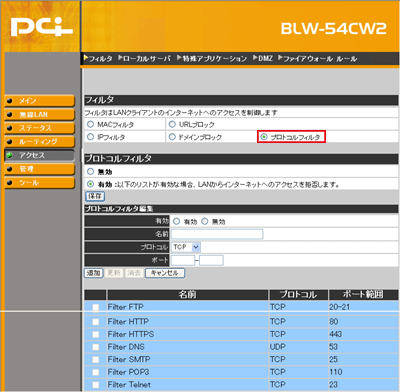The height and width of the screenshot is (392, 400).
Task: Go to the メイン sidebar menu
Action: (x=39, y=101)
